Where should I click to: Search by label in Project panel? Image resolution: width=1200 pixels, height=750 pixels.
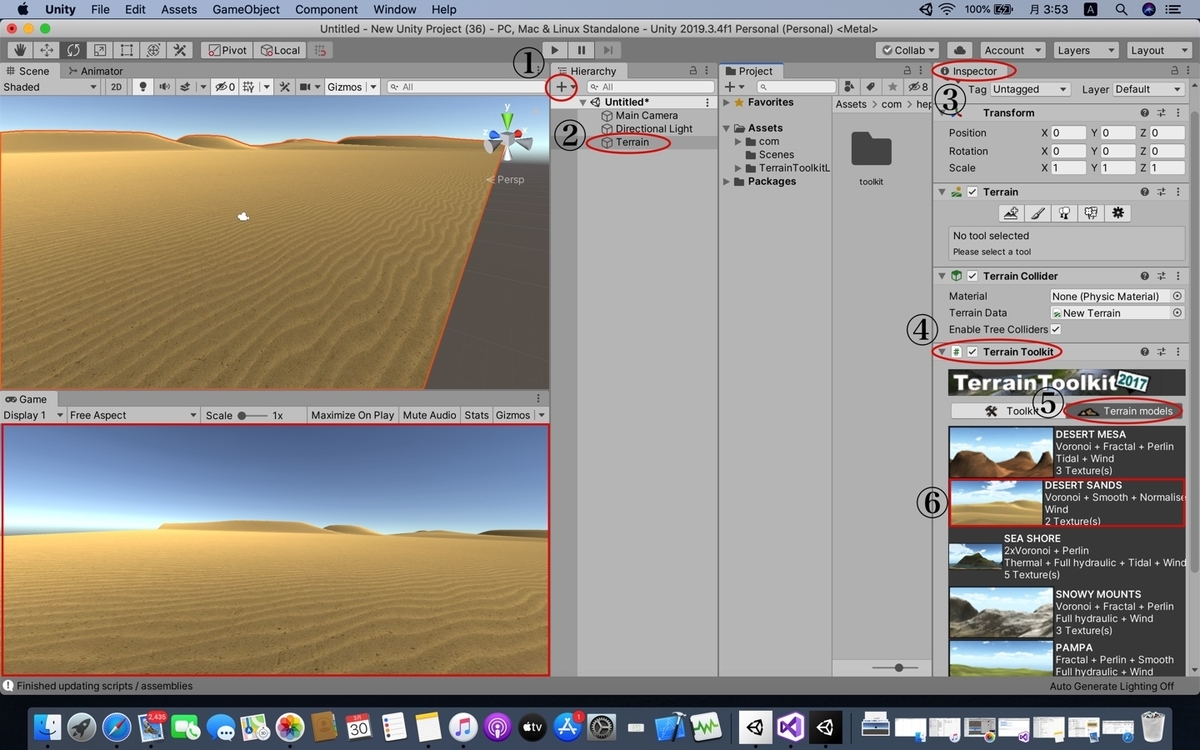[x=871, y=87]
